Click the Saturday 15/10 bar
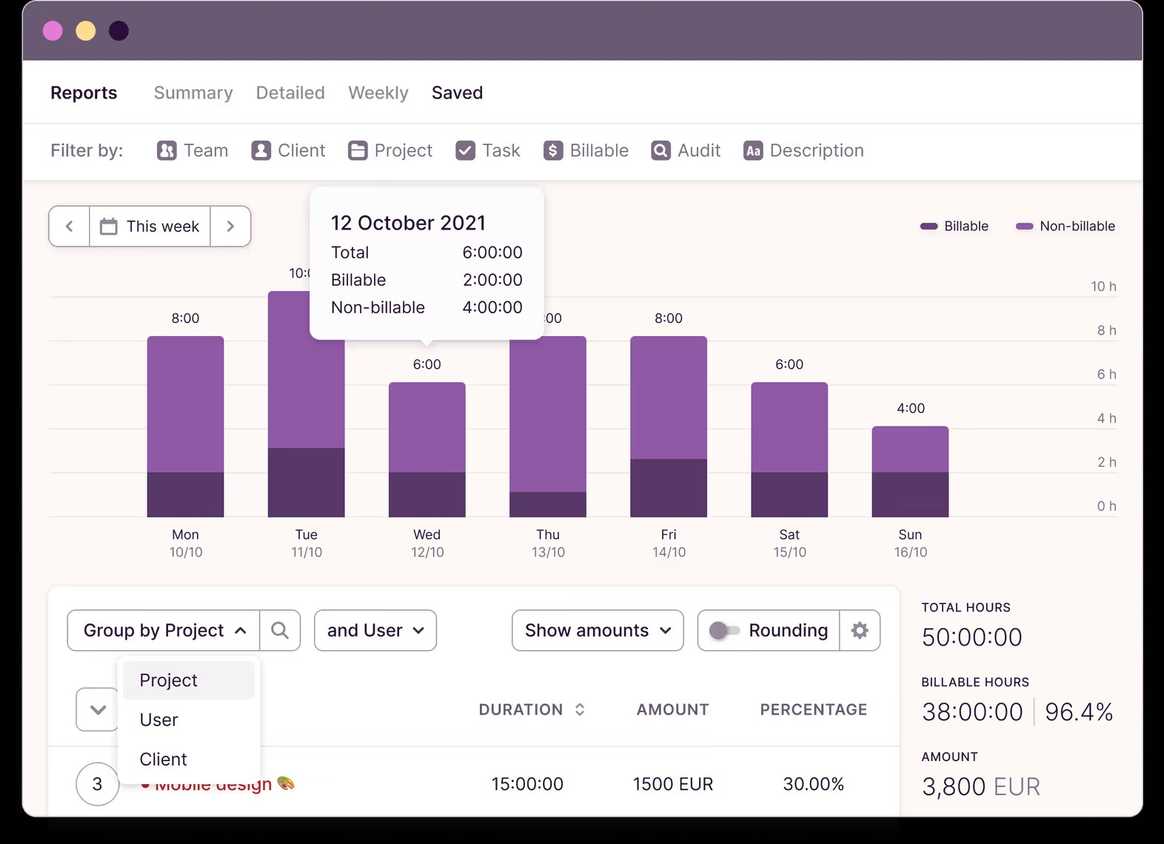This screenshot has width=1164, height=844. [789, 450]
